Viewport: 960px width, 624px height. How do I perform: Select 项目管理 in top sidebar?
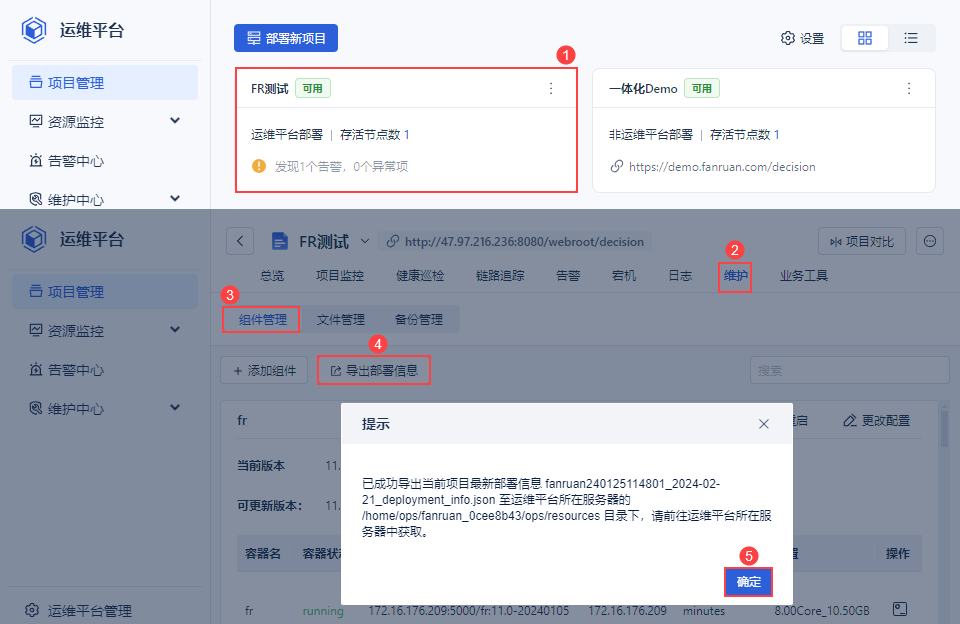pos(105,83)
